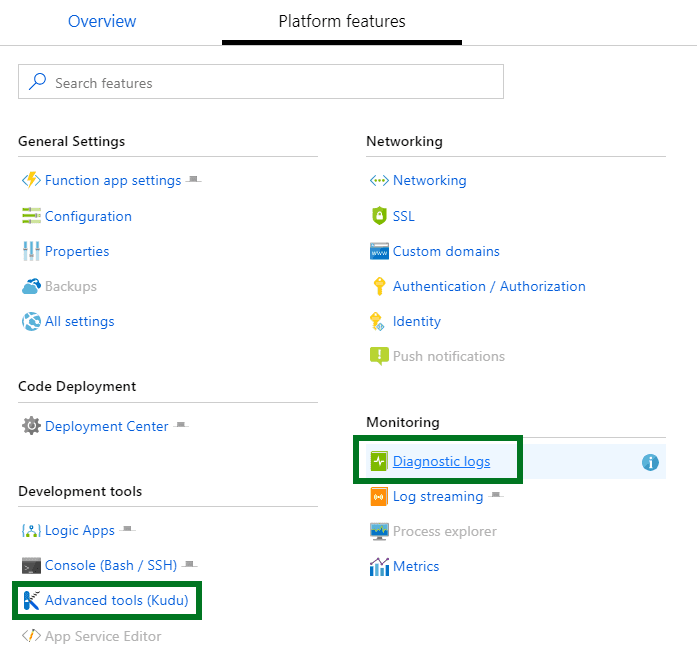
Task: Click the Monitoring section heading
Action: click(x=403, y=422)
